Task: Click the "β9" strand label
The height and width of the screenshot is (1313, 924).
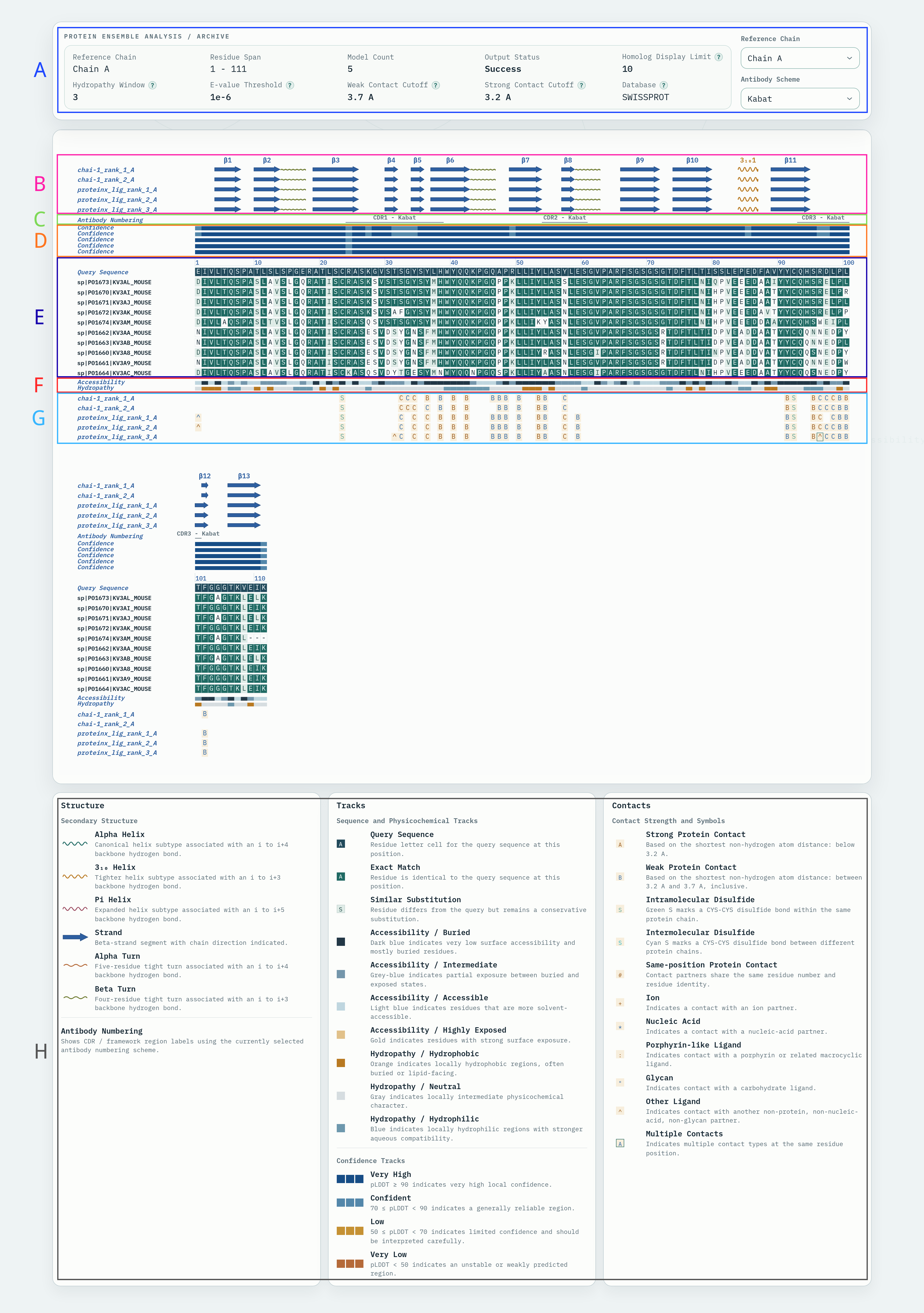Action: pos(640,161)
